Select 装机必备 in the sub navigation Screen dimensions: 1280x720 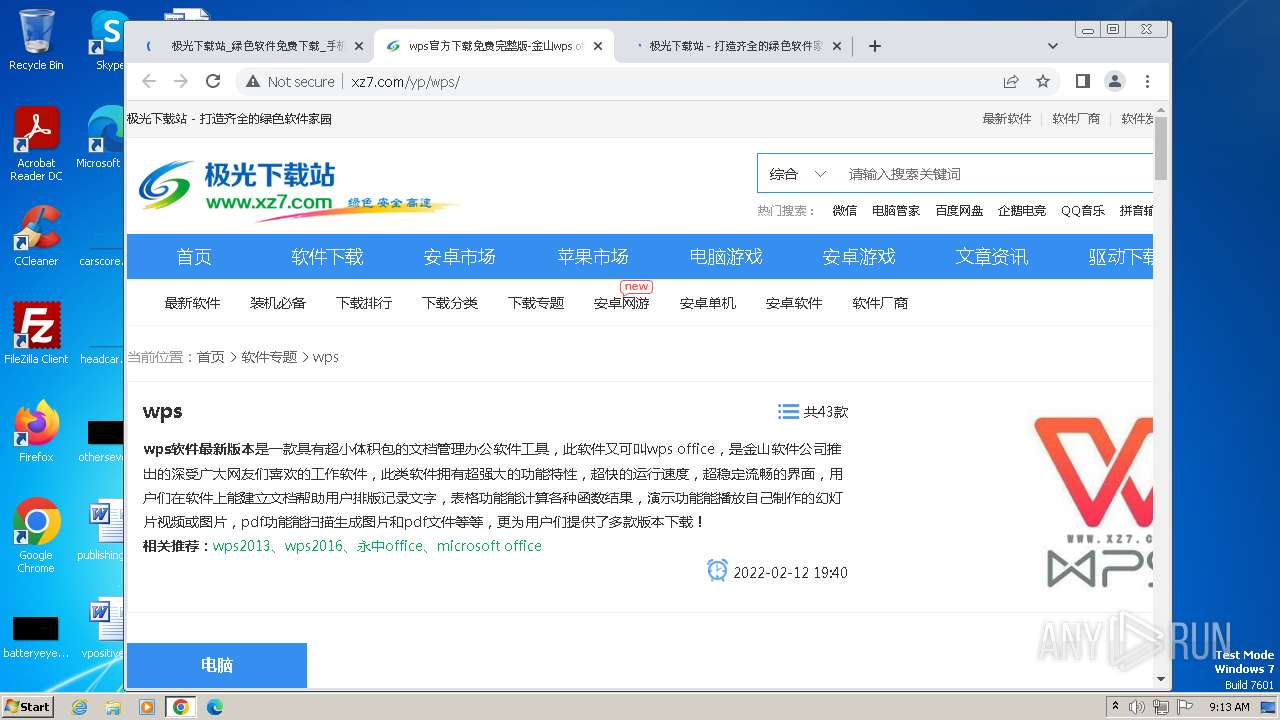point(278,303)
